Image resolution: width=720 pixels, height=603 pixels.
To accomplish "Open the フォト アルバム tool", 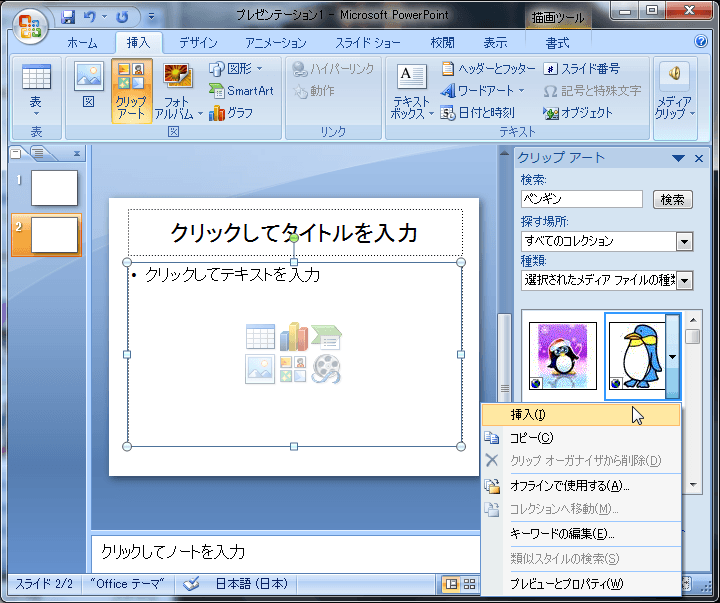I will coord(177,91).
